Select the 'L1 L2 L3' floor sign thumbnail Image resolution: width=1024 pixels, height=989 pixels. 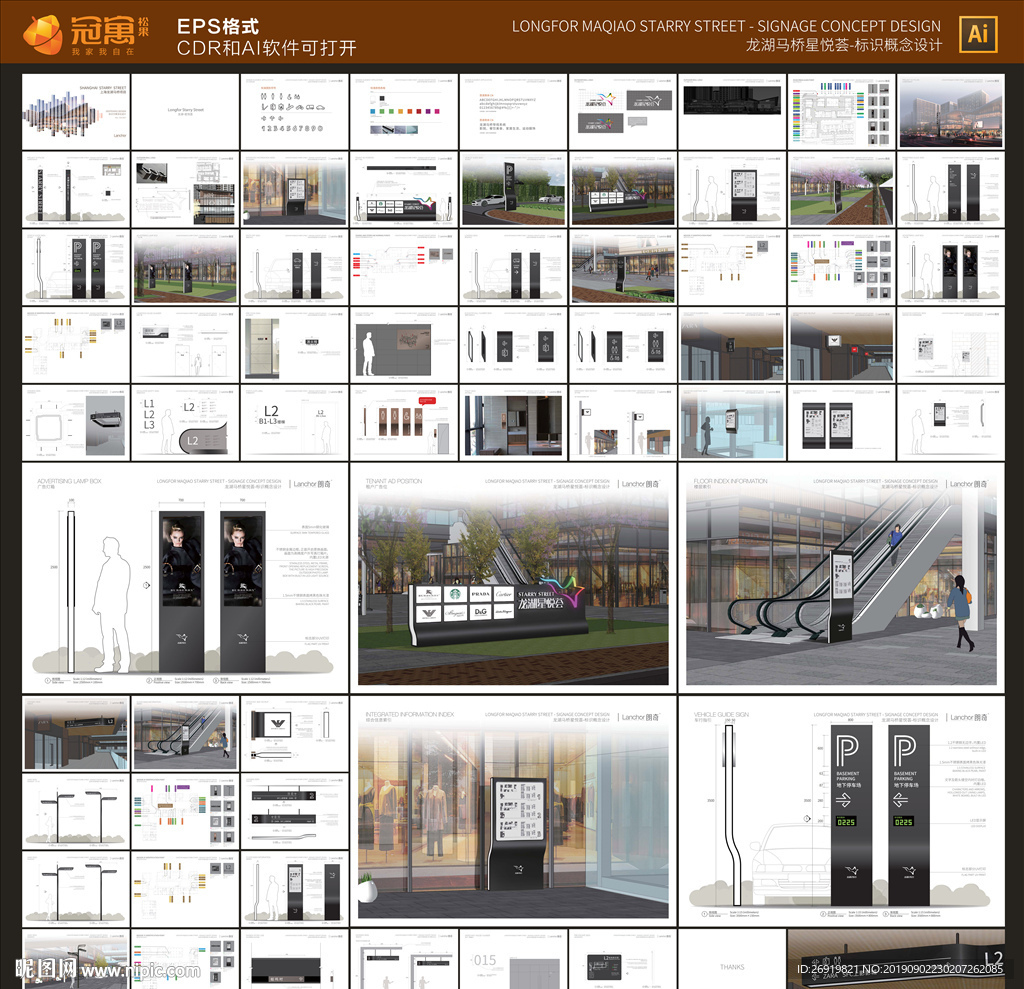(x=185, y=423)
